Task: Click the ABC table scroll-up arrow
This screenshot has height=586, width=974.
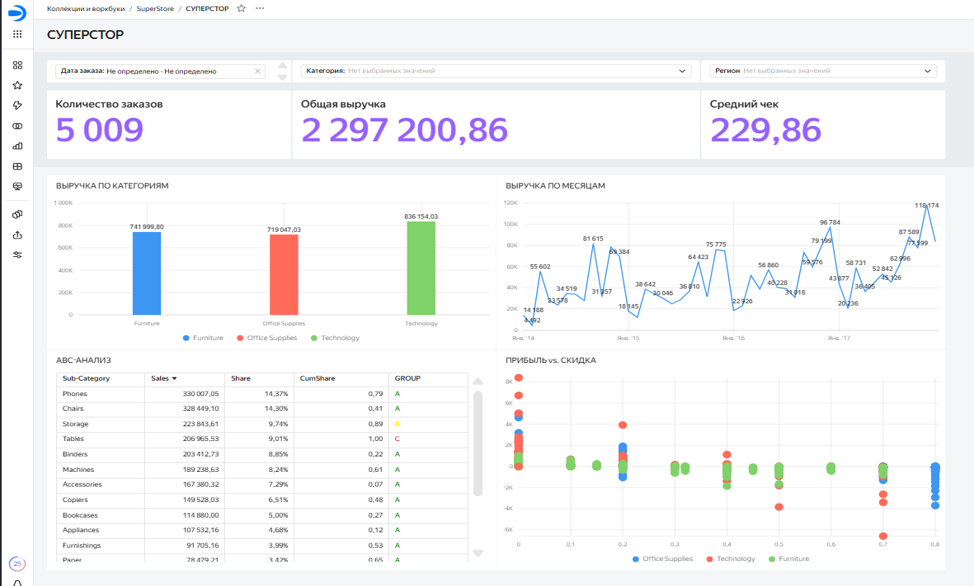Action: (x=478, y=382)
